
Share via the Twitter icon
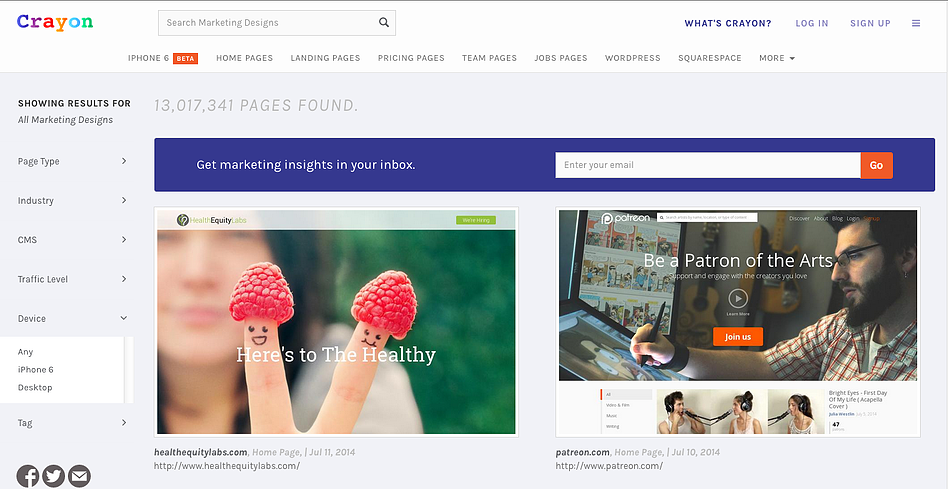pos(54,476)
